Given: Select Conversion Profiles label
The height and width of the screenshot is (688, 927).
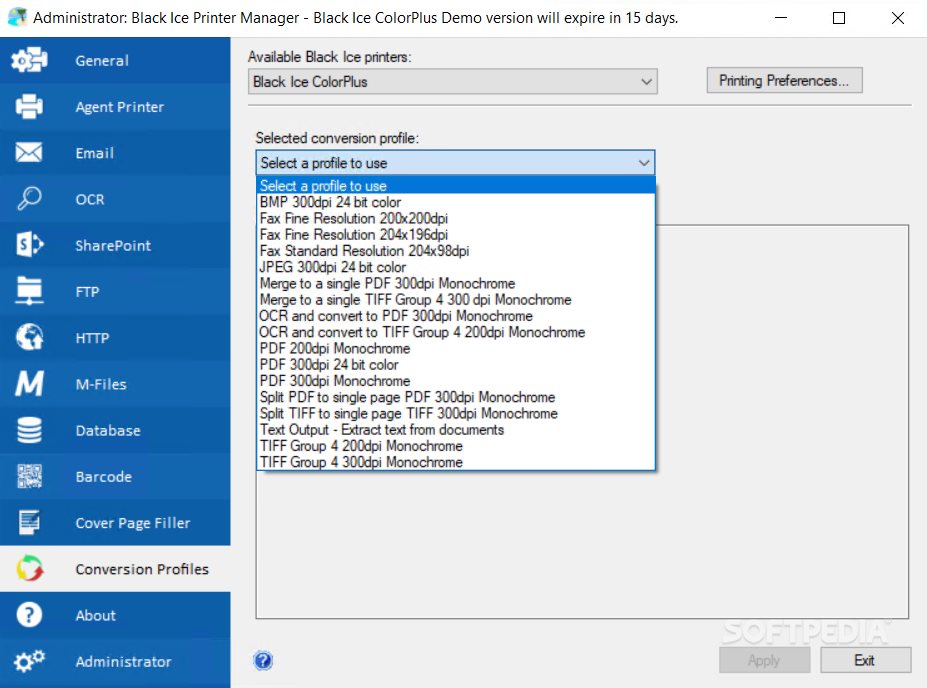Looking at the screenshot, I should pos(142,569).
